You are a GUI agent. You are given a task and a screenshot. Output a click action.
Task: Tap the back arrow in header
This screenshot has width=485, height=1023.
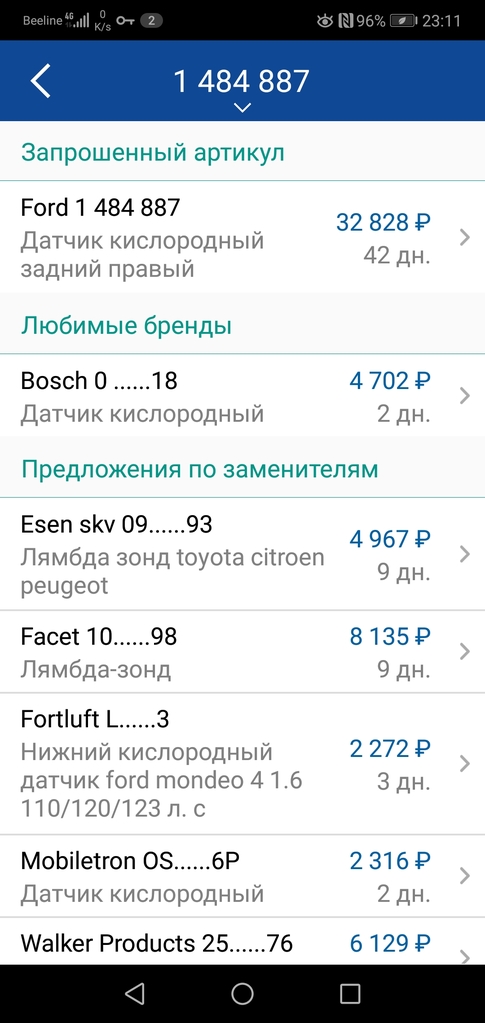40,82
